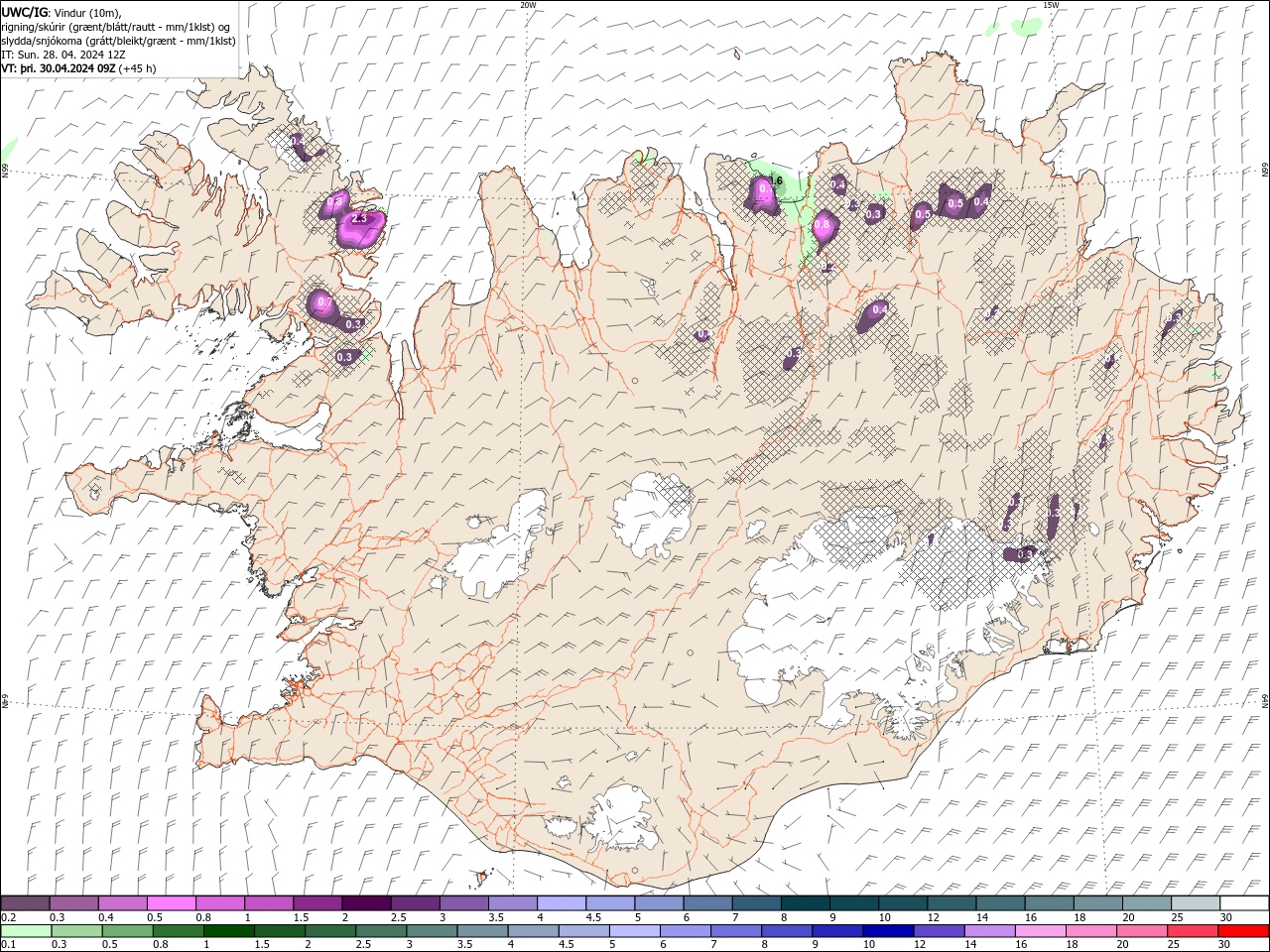
Task: Pick the dark teal 8 swatch in snow legend
Action: [x=805, y=902]
